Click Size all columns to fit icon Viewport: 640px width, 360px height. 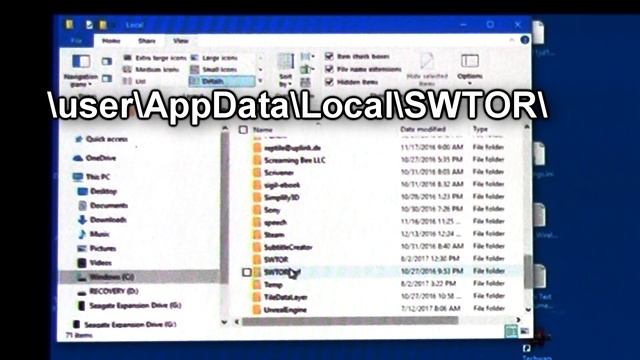305,82
